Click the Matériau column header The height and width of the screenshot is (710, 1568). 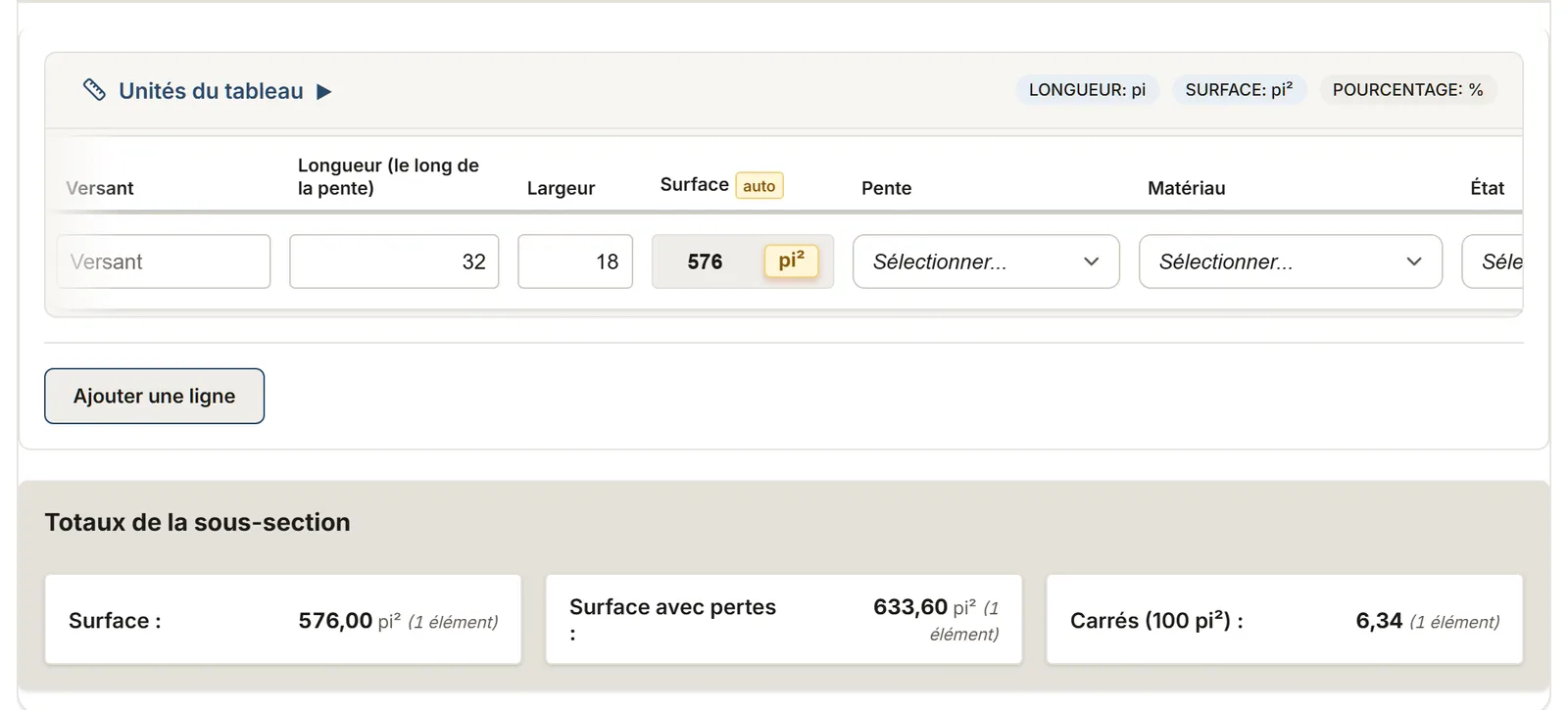(x=1186, y=188)
